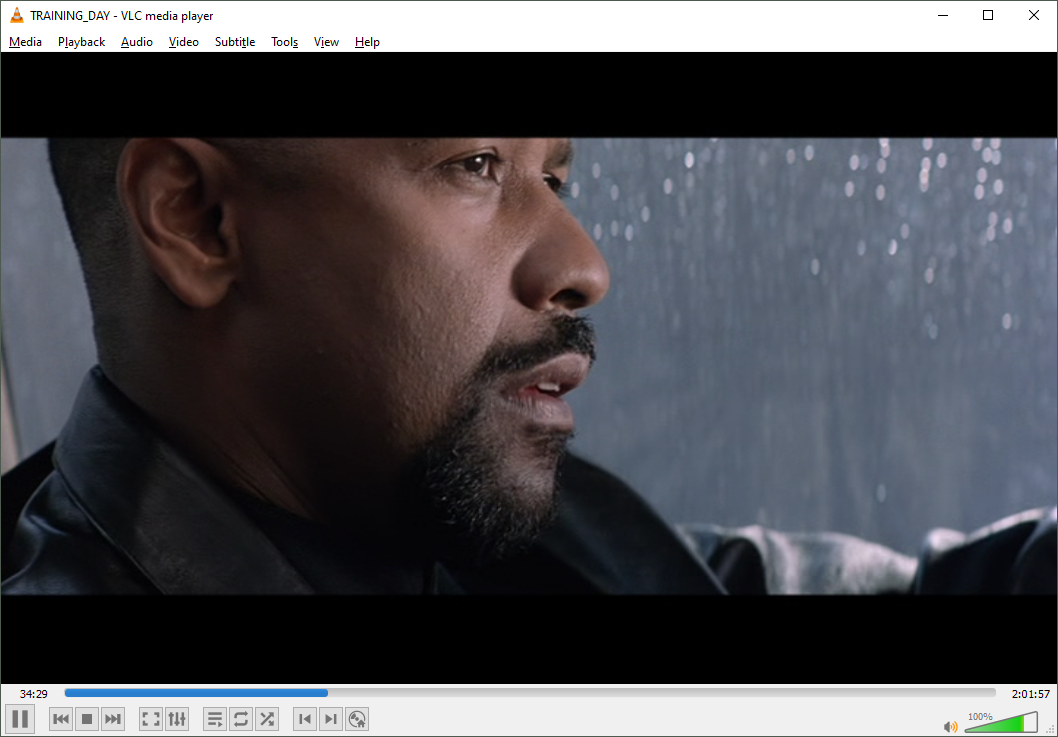This screenshot has height=737, width=1058.
Task: Adjust the green volume slider
Action: [1001, 723]
